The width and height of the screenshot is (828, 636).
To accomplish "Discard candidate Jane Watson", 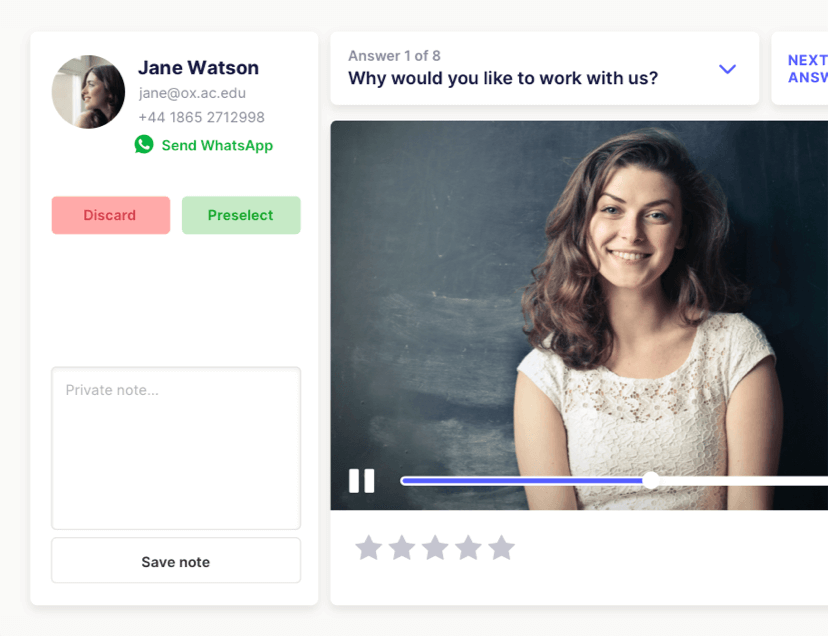I will 110,215.
